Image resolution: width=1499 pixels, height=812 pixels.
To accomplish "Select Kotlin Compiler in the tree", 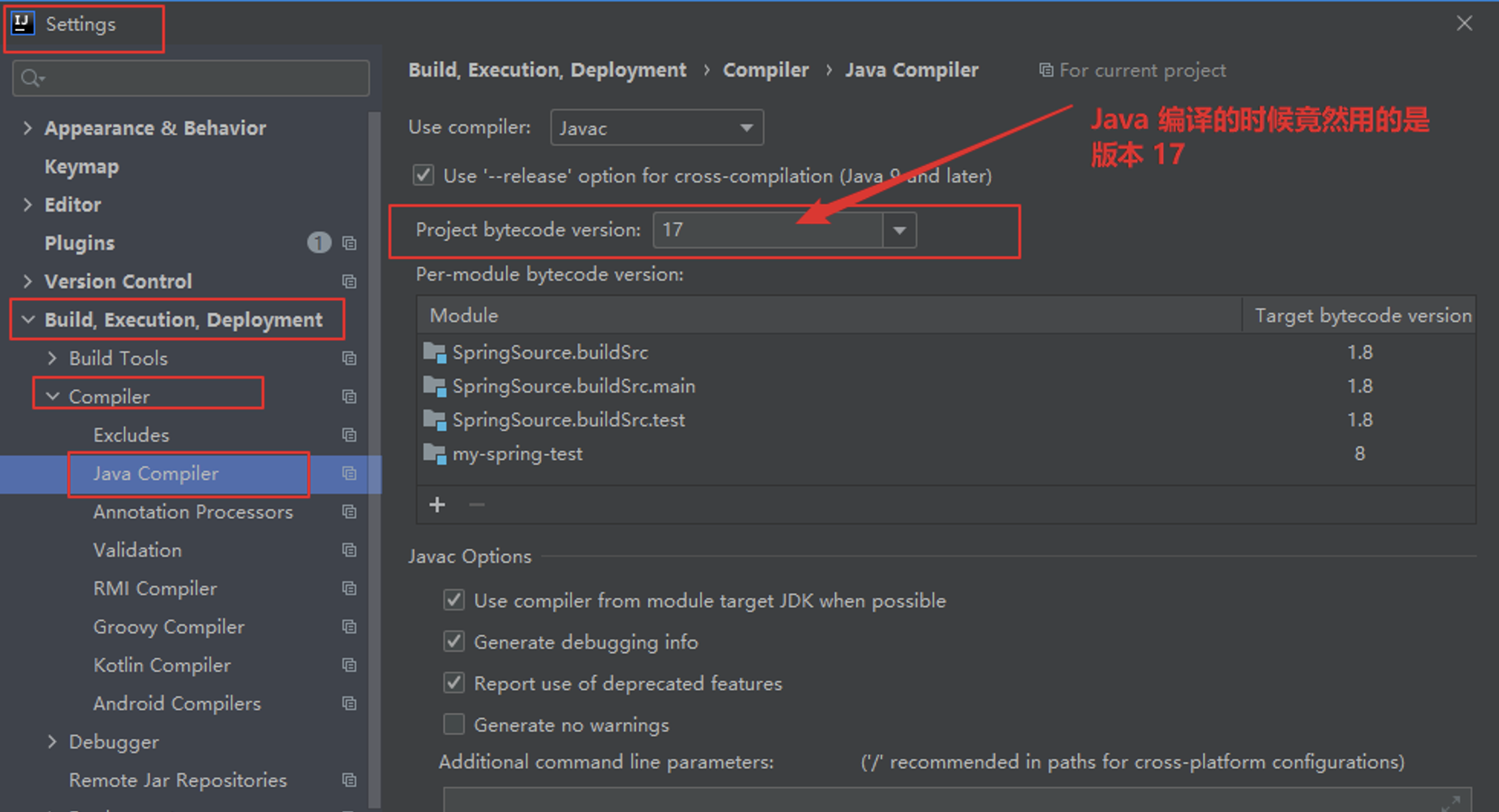I will (162, 665).
